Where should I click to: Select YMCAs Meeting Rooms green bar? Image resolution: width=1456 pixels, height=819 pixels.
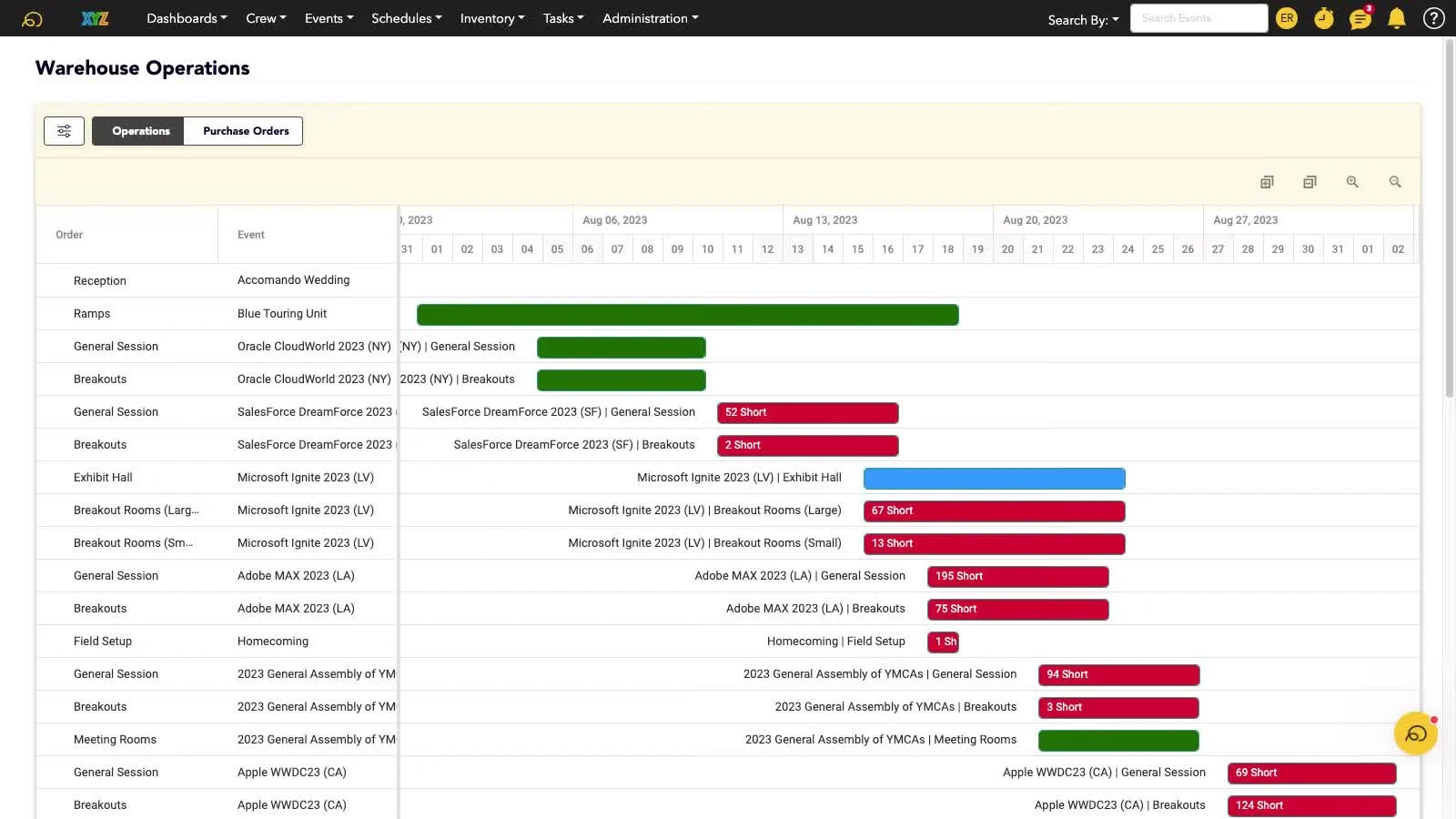pyautogui.click(x=1118, y=741)
